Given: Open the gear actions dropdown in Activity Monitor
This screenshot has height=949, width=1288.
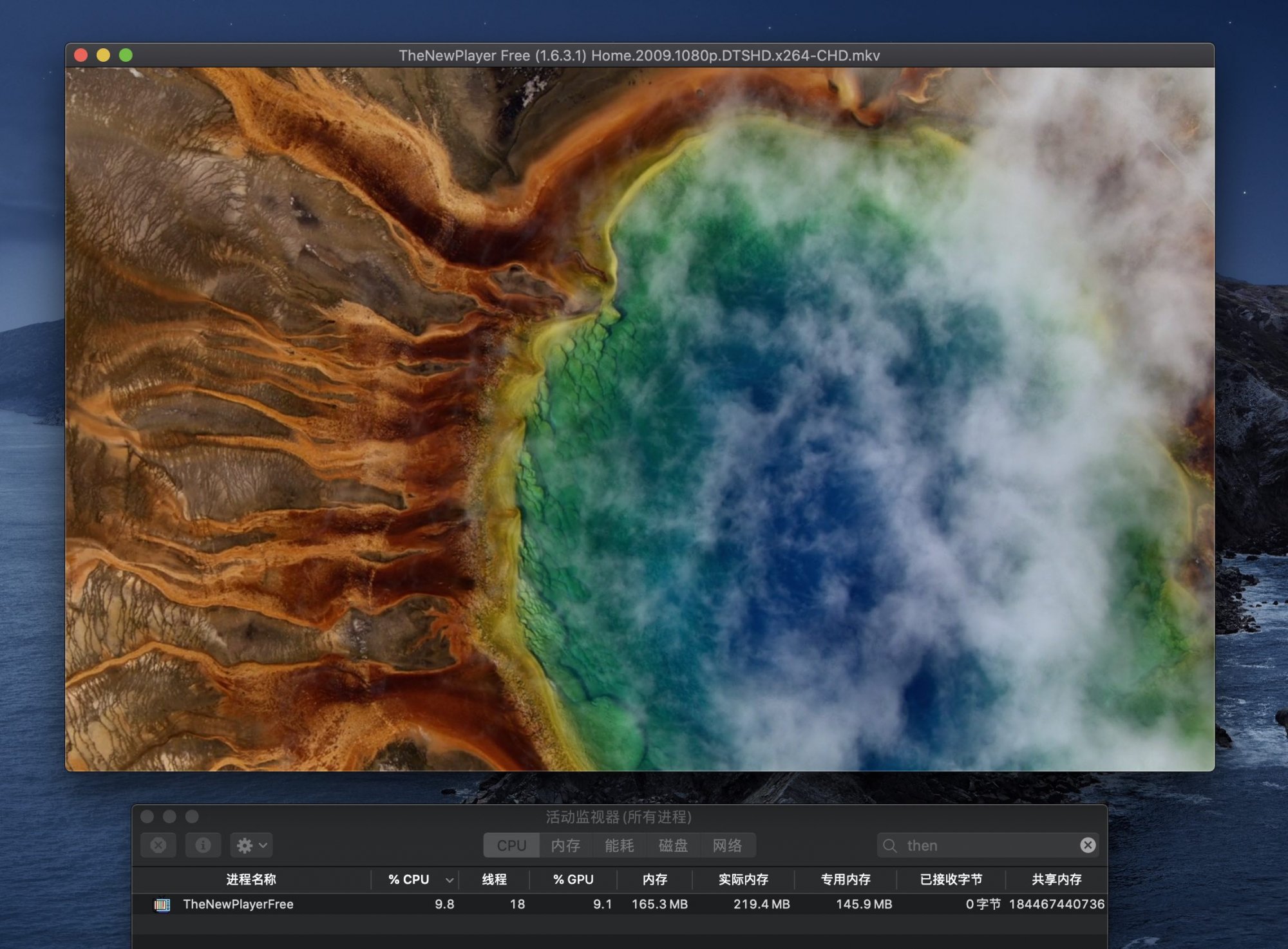Looking at the screenshot, I should (x=251, y=845).
